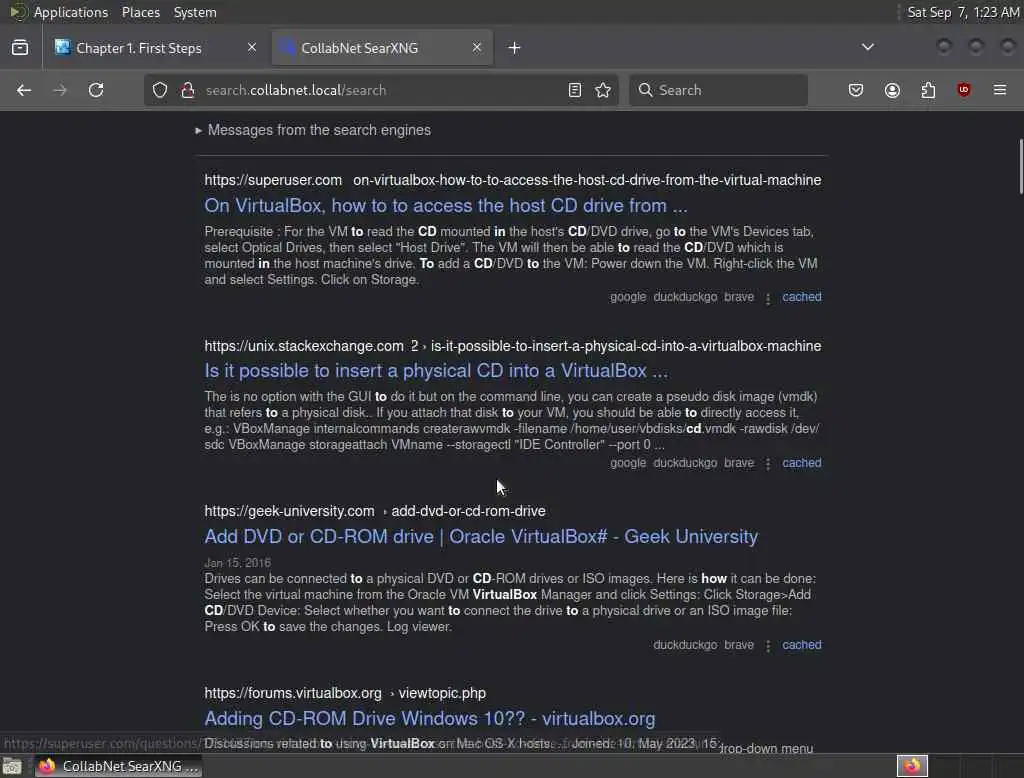Open the three-dot menu on superuser result
The image size is (1024, 778).
click(768, 298)
